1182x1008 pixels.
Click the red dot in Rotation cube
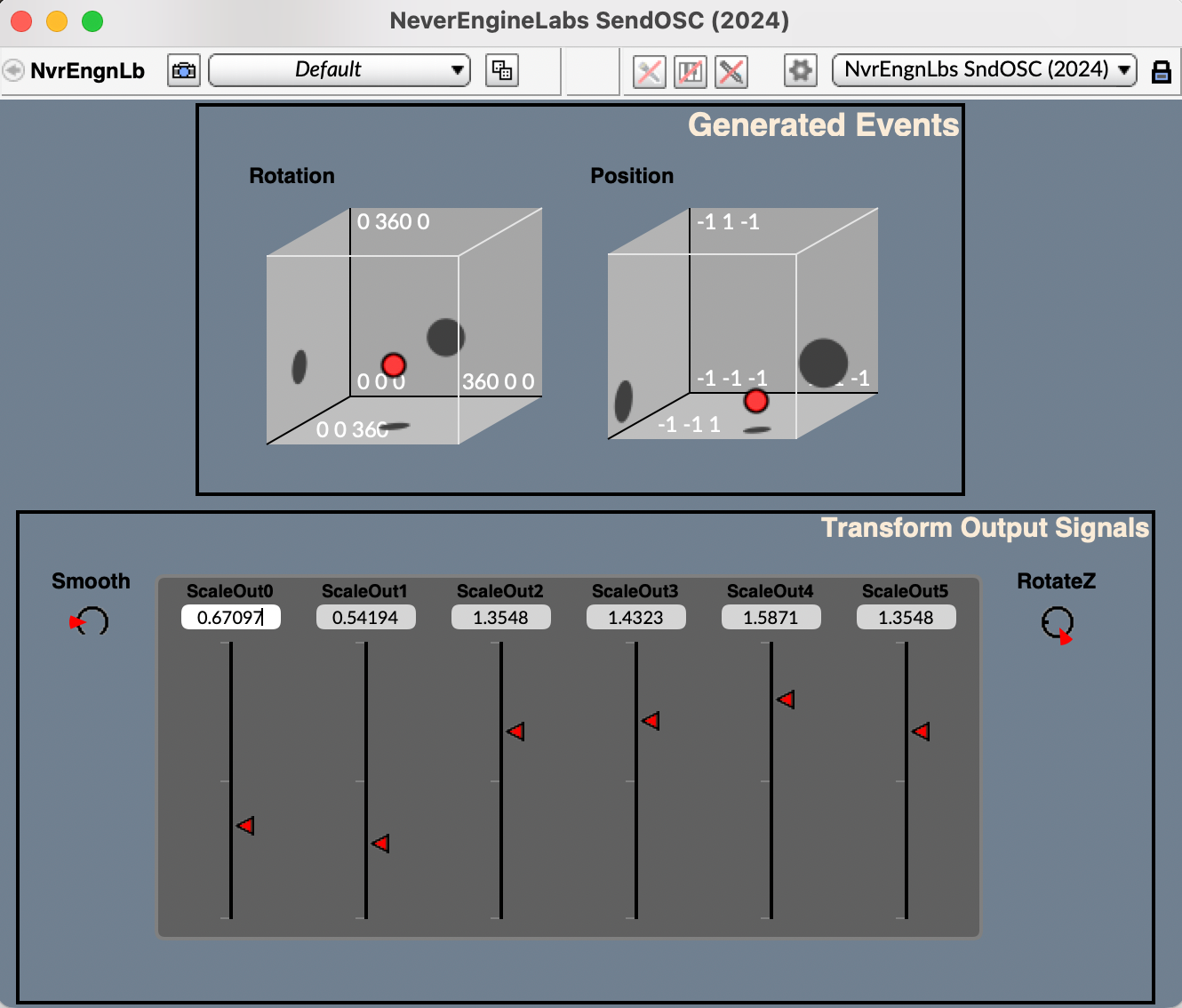click(x=393, y=364)
